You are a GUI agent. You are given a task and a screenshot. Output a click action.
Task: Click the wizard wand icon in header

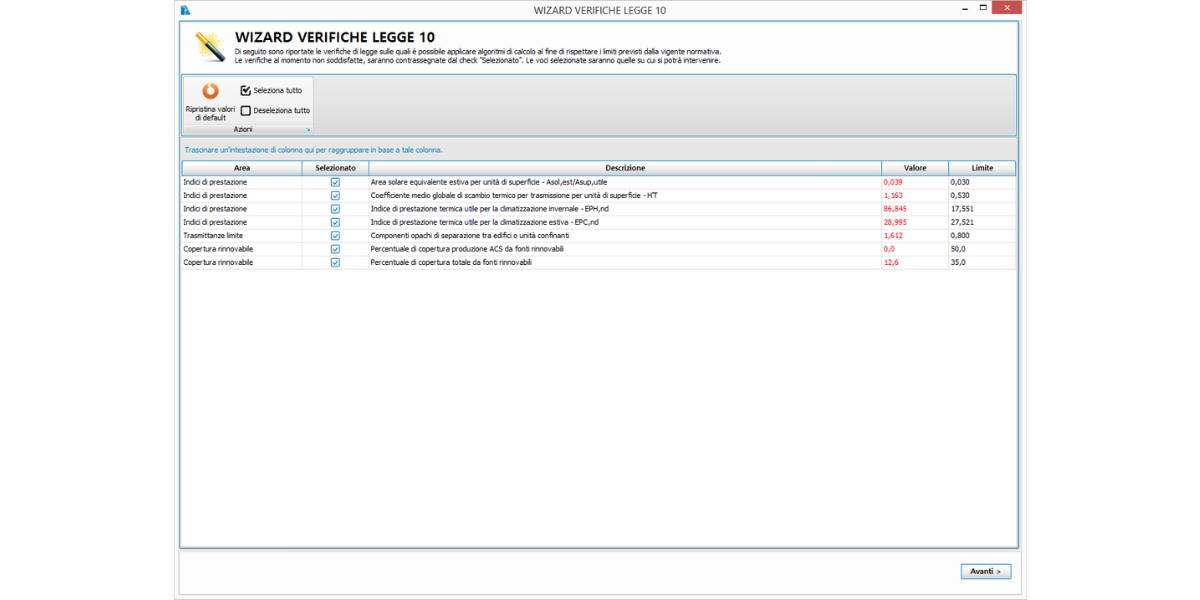click(210, 47)
